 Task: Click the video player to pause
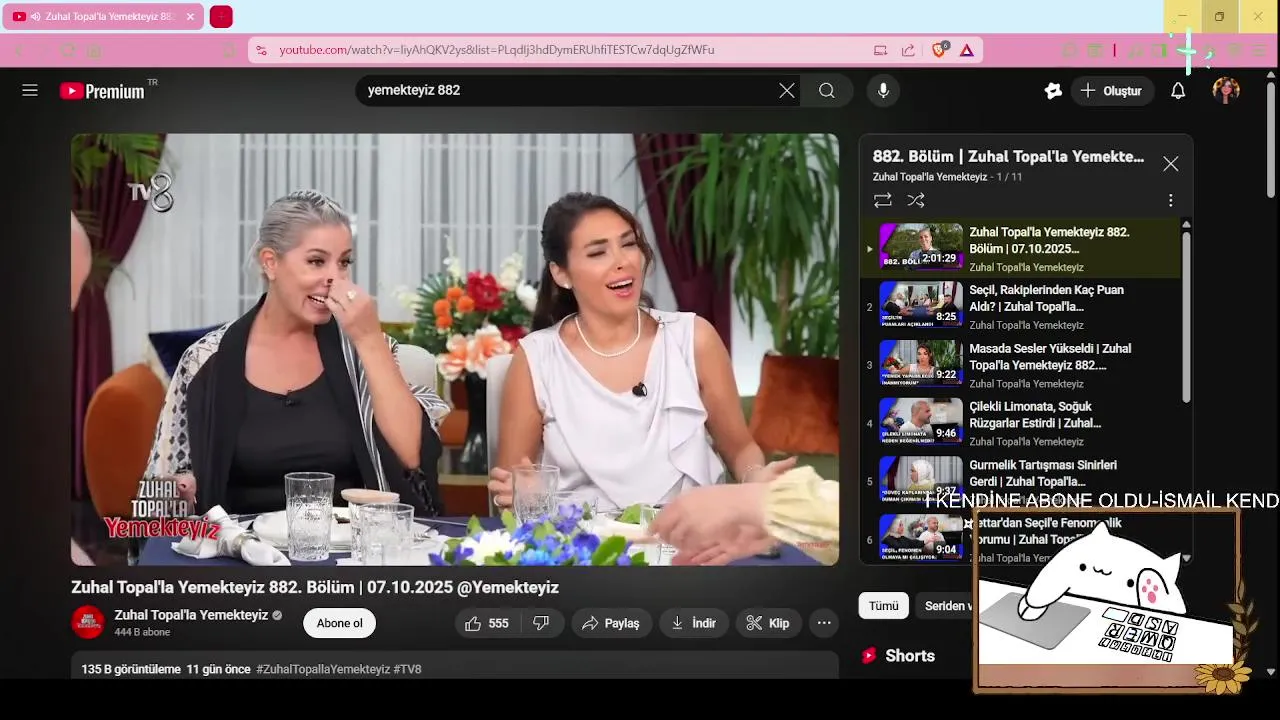click(x=455, y=350)
